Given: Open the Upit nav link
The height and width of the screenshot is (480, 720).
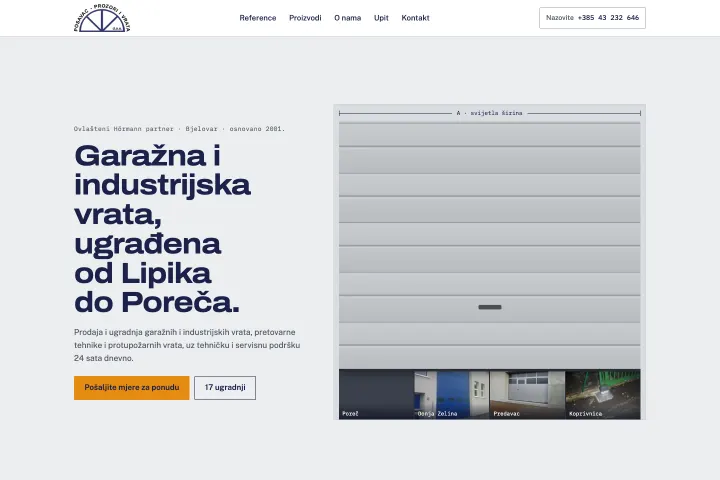Looking at the screenshot, I should (x=381, y=18).
